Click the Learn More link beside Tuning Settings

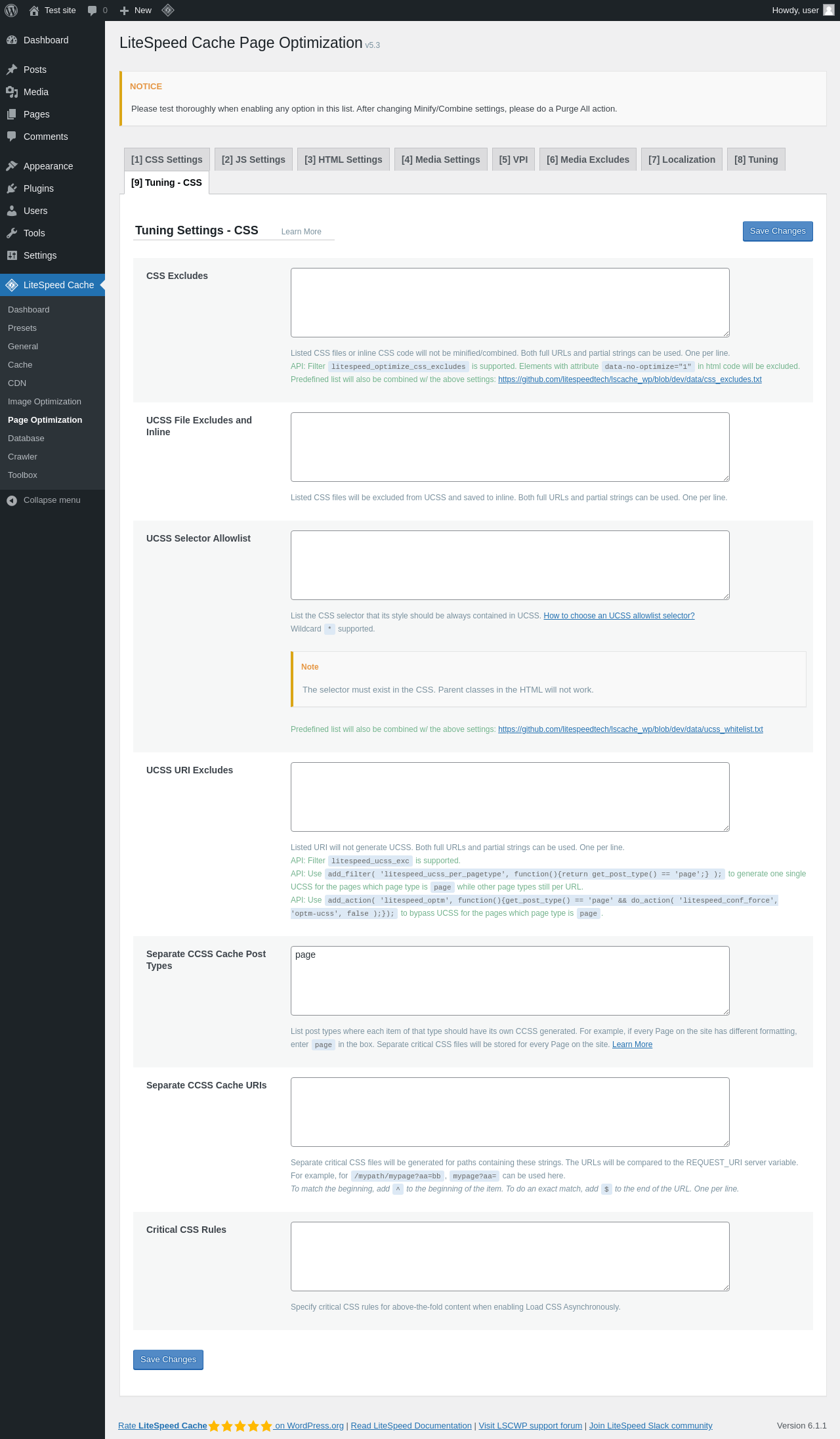301,232
